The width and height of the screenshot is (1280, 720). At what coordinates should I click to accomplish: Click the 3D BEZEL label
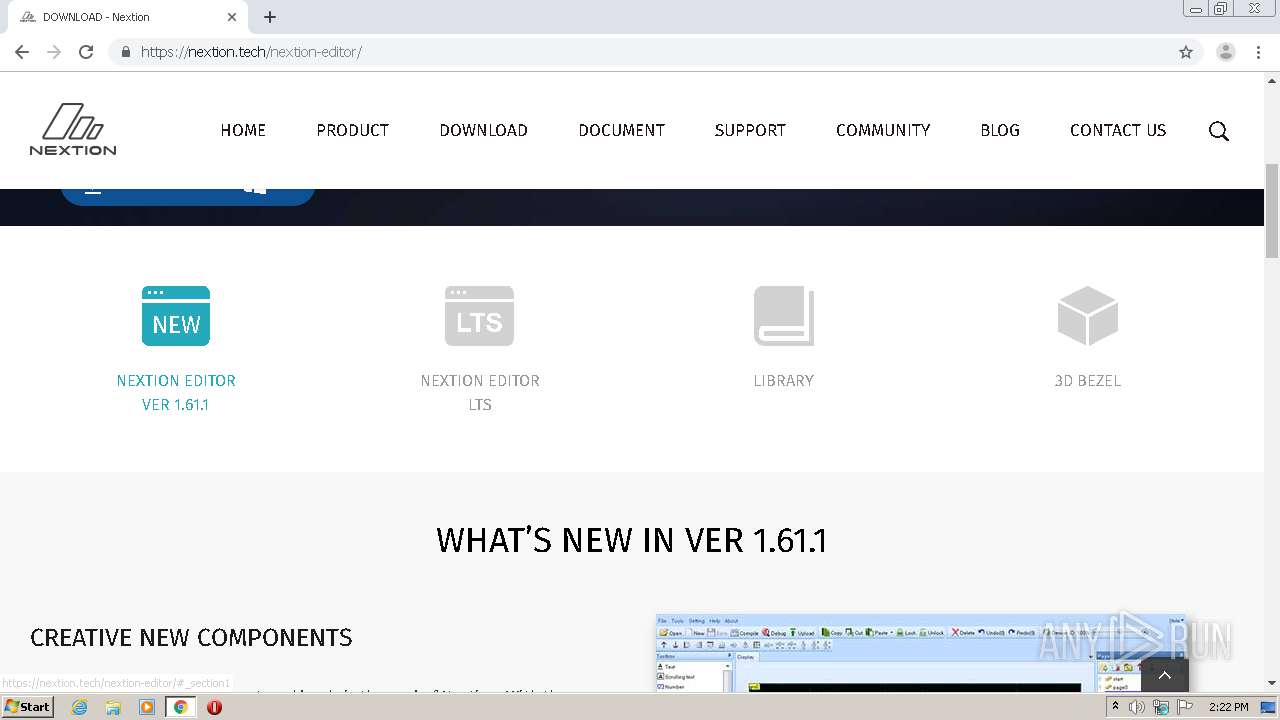click(1088, 381)
